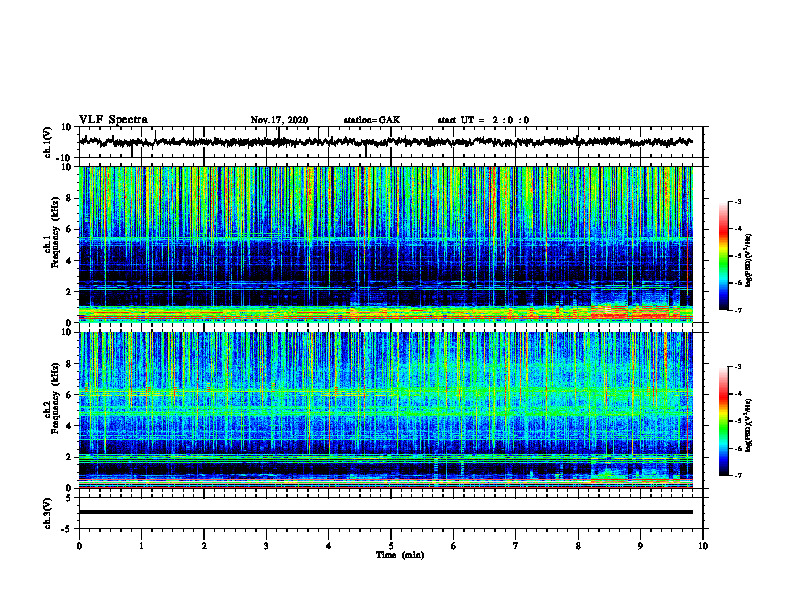Screen dimensions: 792x612
Task: Click the "5" tick on the time axis
Action: pyautogui.click(x=391, y=546)
